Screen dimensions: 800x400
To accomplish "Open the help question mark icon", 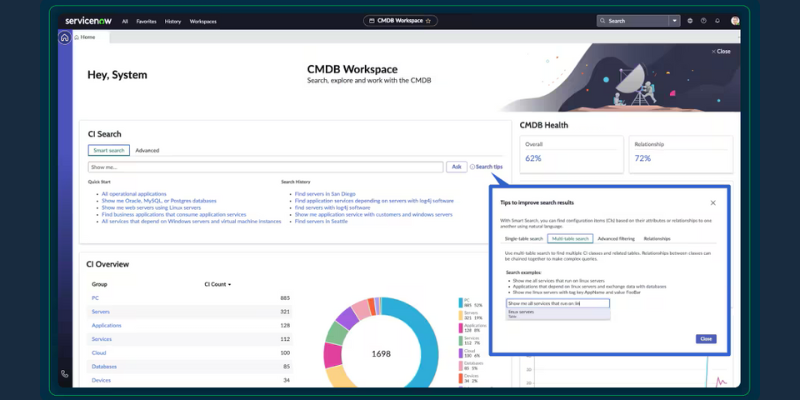I will [704, 20].
